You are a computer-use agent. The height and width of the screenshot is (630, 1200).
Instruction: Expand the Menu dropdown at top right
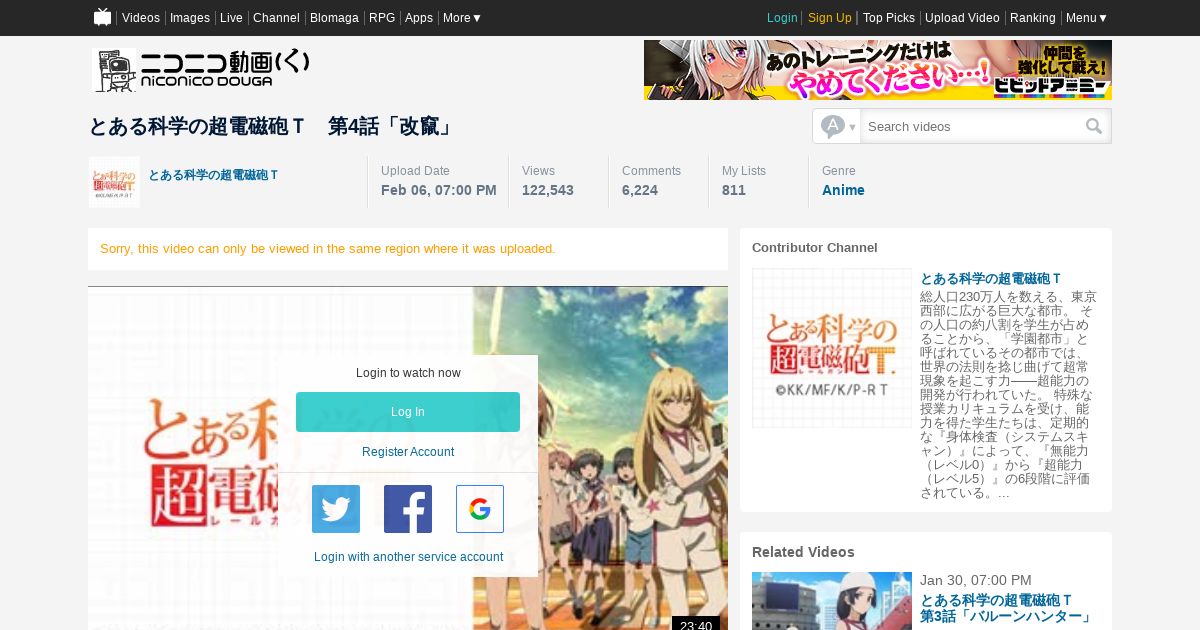(1087, 18)
